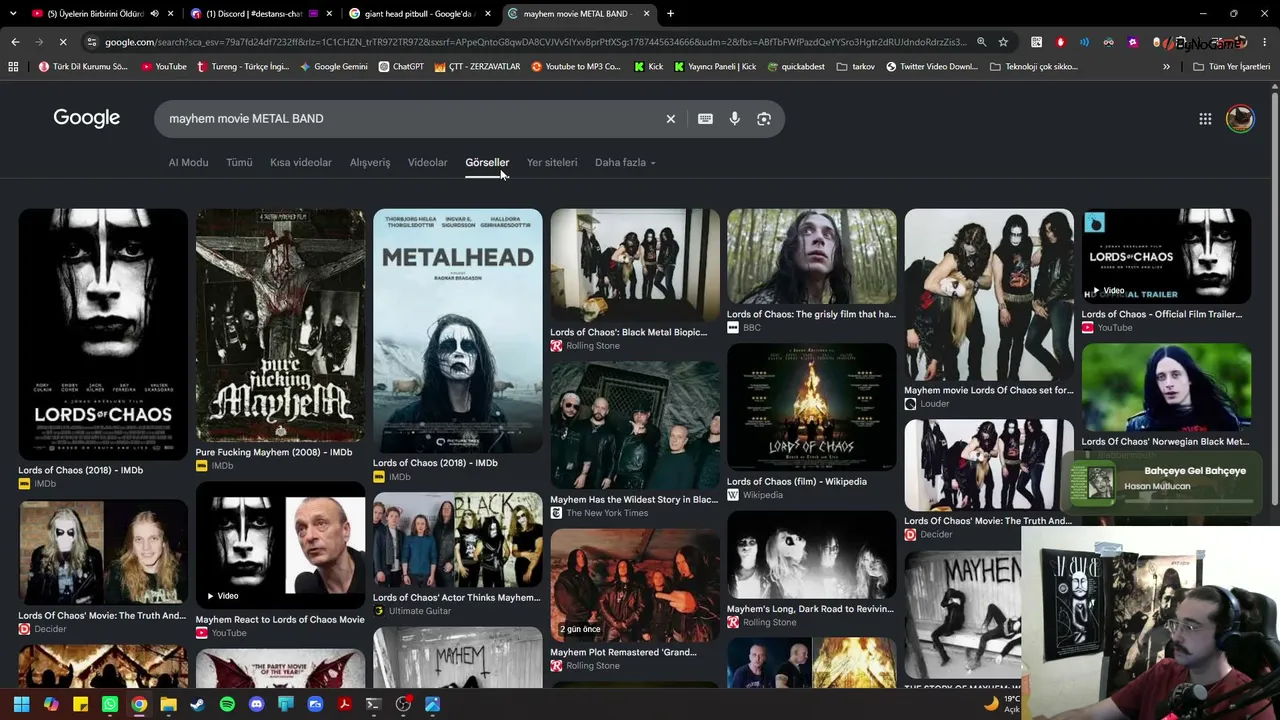
Task: Open the 'Lords of Chaos (2018)' poster thumbnail
Action: 103,334
